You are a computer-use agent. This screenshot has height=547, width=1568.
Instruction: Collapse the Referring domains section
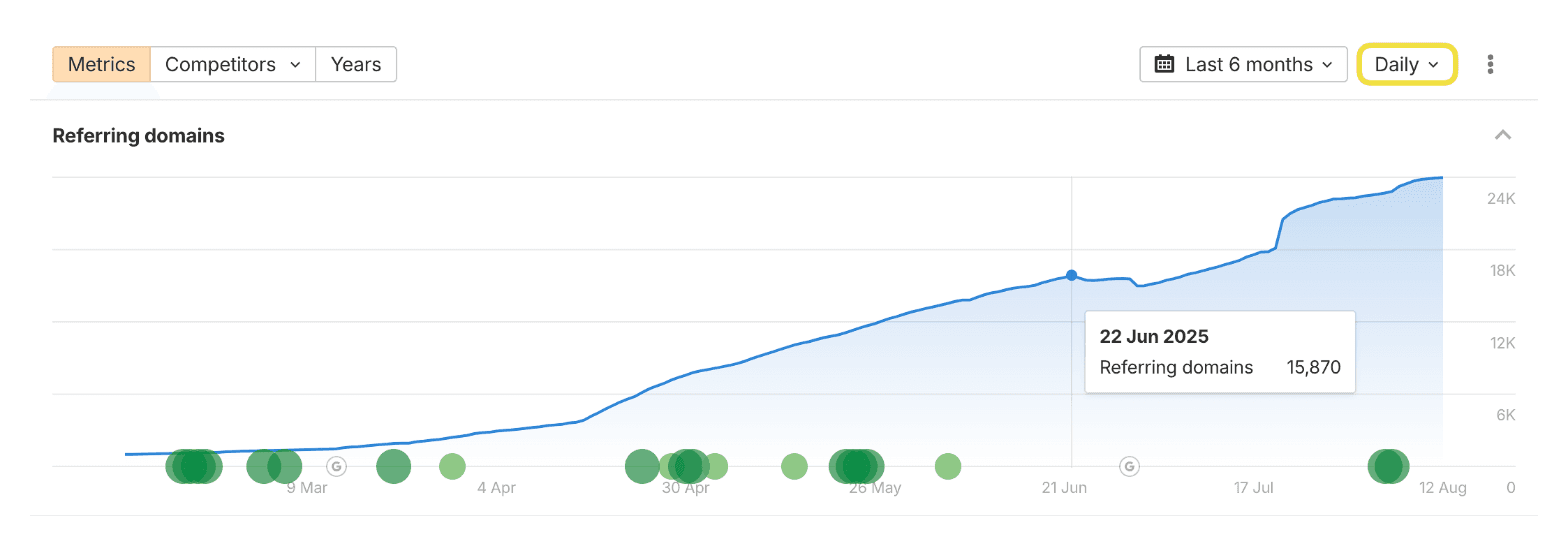1502,135
